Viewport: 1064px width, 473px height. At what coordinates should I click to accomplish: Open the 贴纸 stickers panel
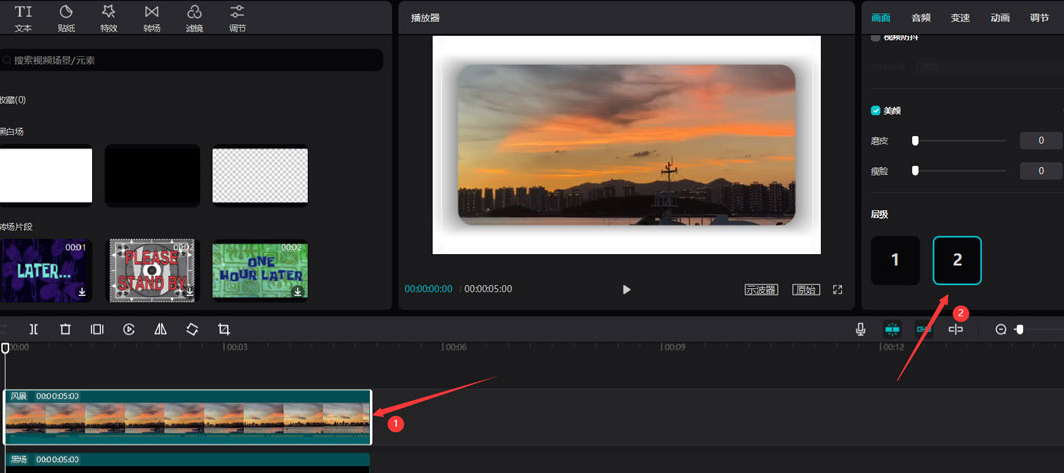click(66, 17)
